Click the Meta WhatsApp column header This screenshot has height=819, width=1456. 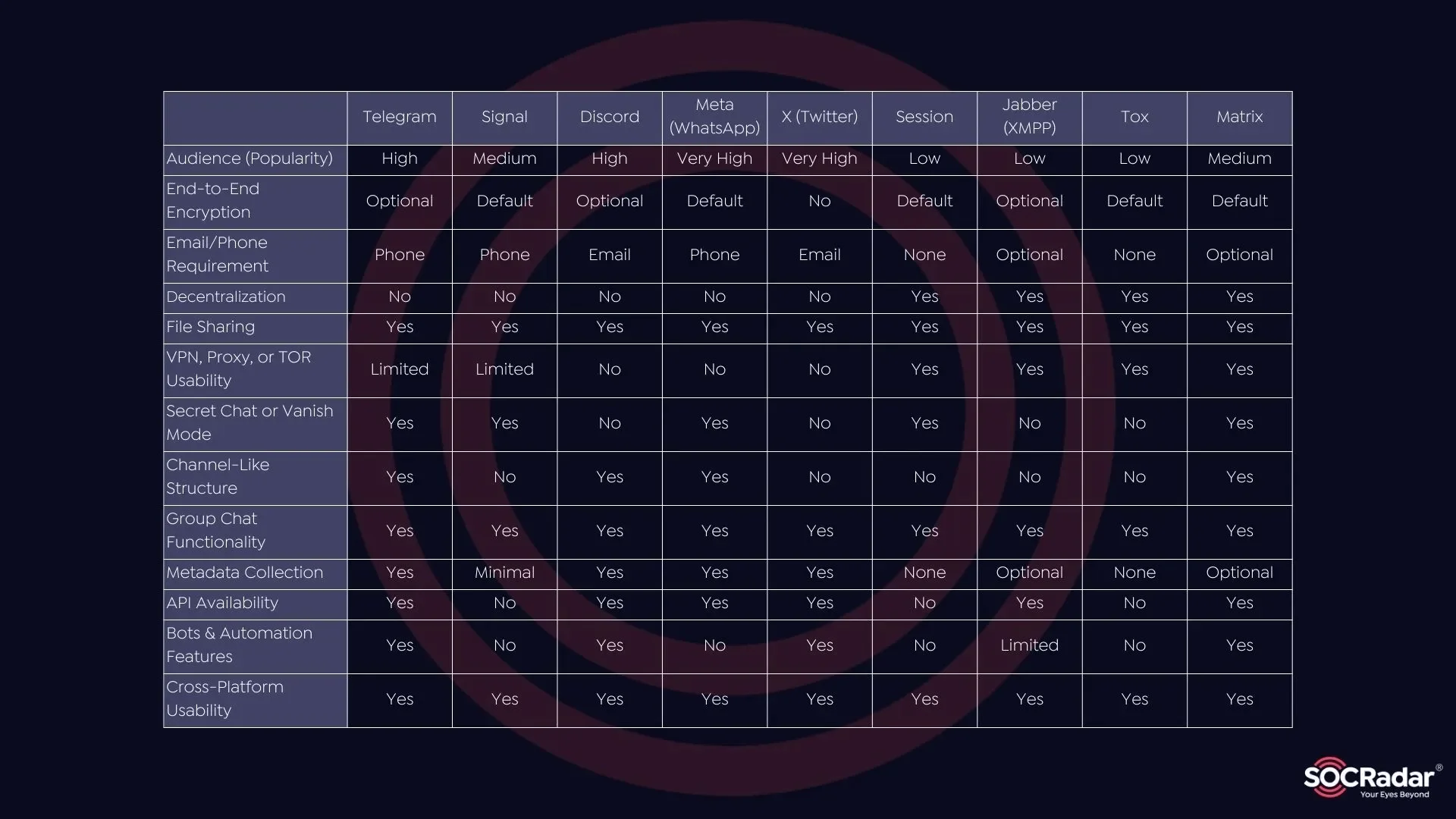(714, 117)
